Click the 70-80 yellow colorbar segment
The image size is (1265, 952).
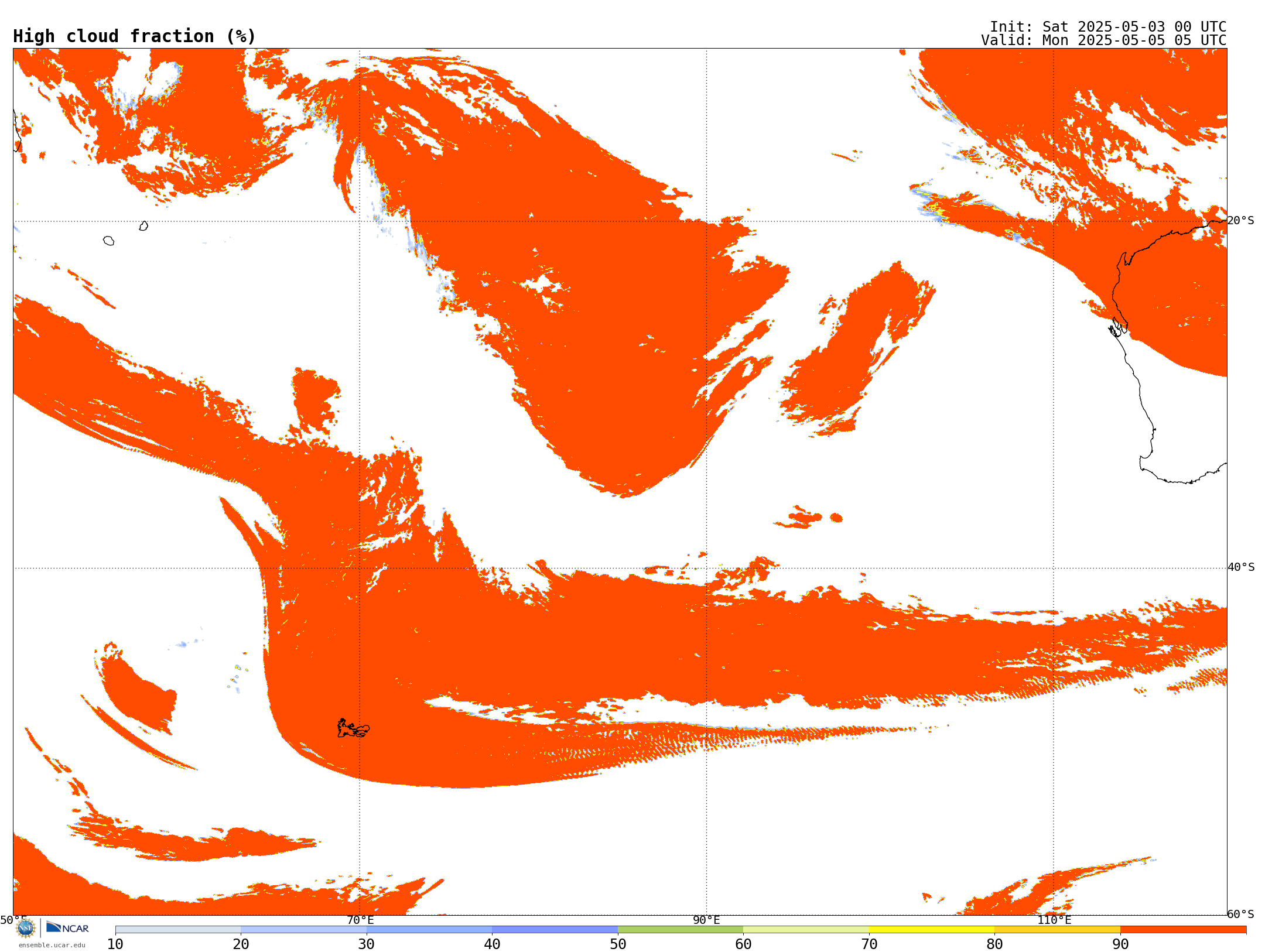click(x=932, y=930)
